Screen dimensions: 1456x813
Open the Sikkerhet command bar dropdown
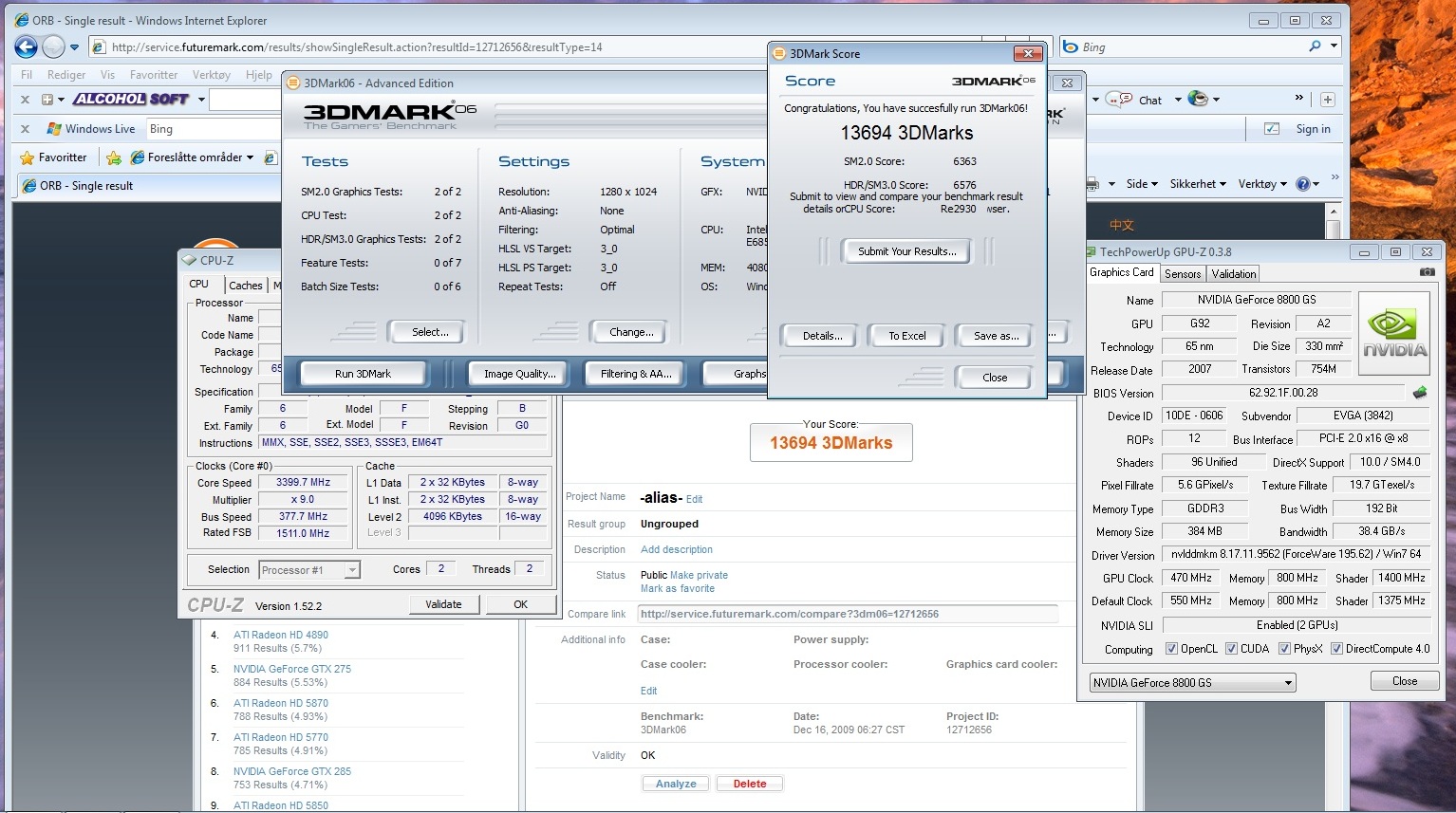pyautogui.click(x=1198, y=184)
